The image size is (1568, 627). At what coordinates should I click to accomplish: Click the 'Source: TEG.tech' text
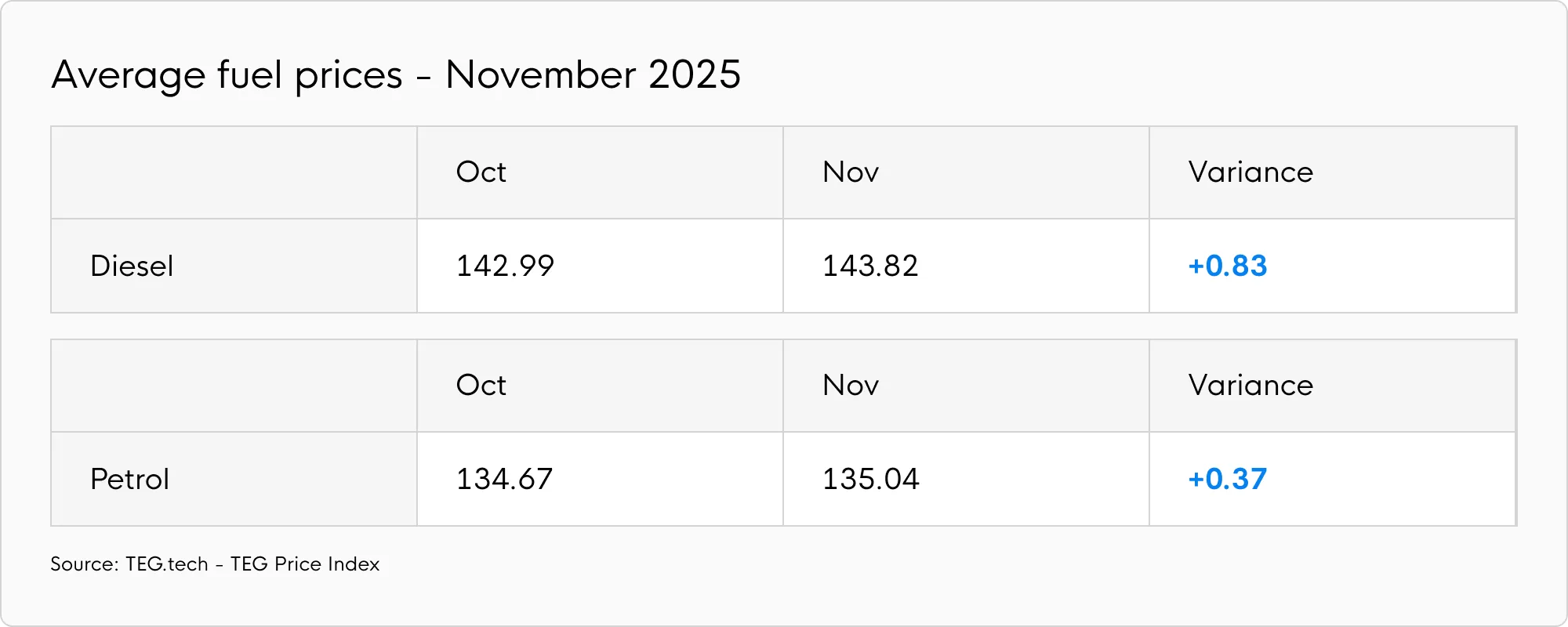click(129, 564)
